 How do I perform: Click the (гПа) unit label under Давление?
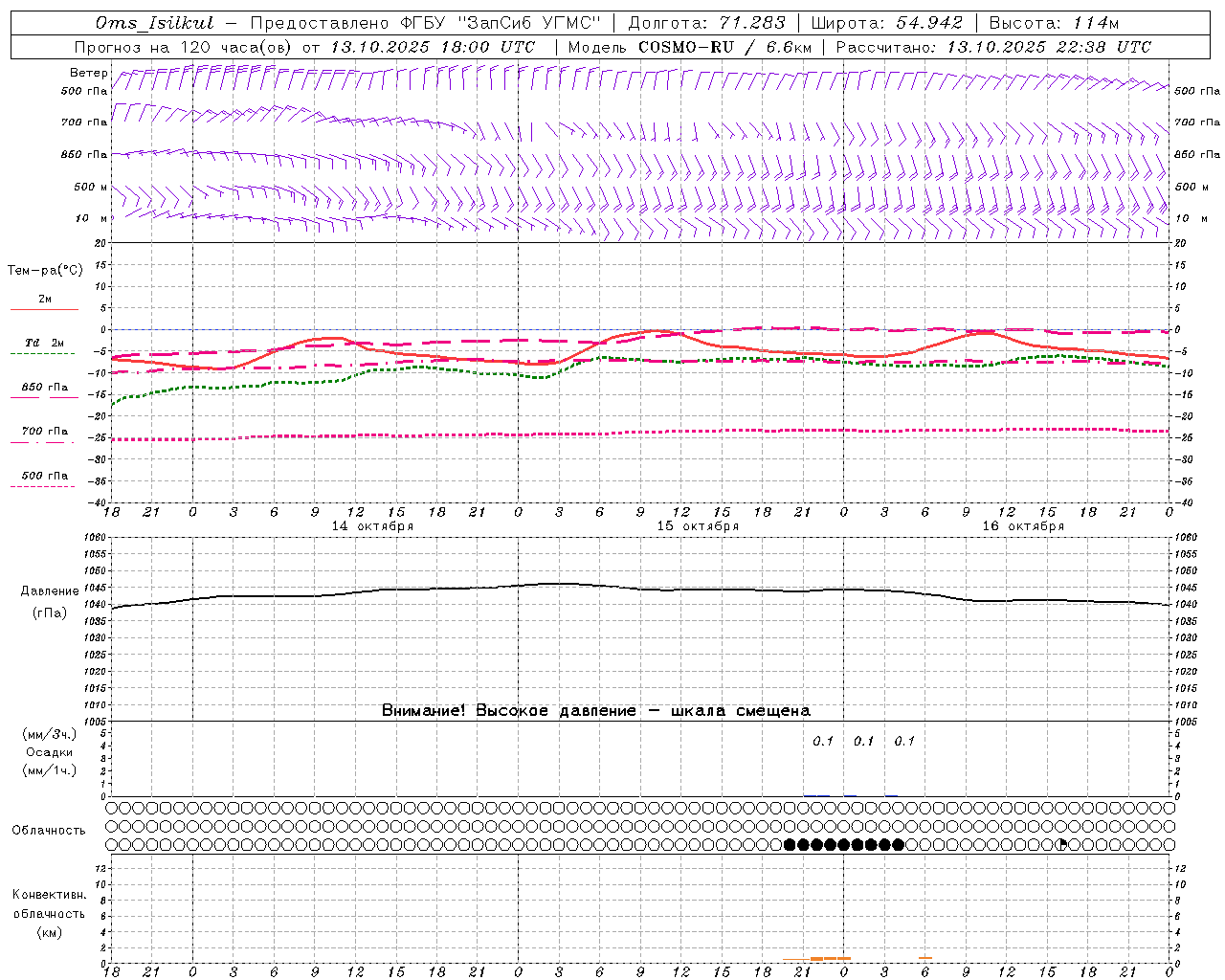50,612
